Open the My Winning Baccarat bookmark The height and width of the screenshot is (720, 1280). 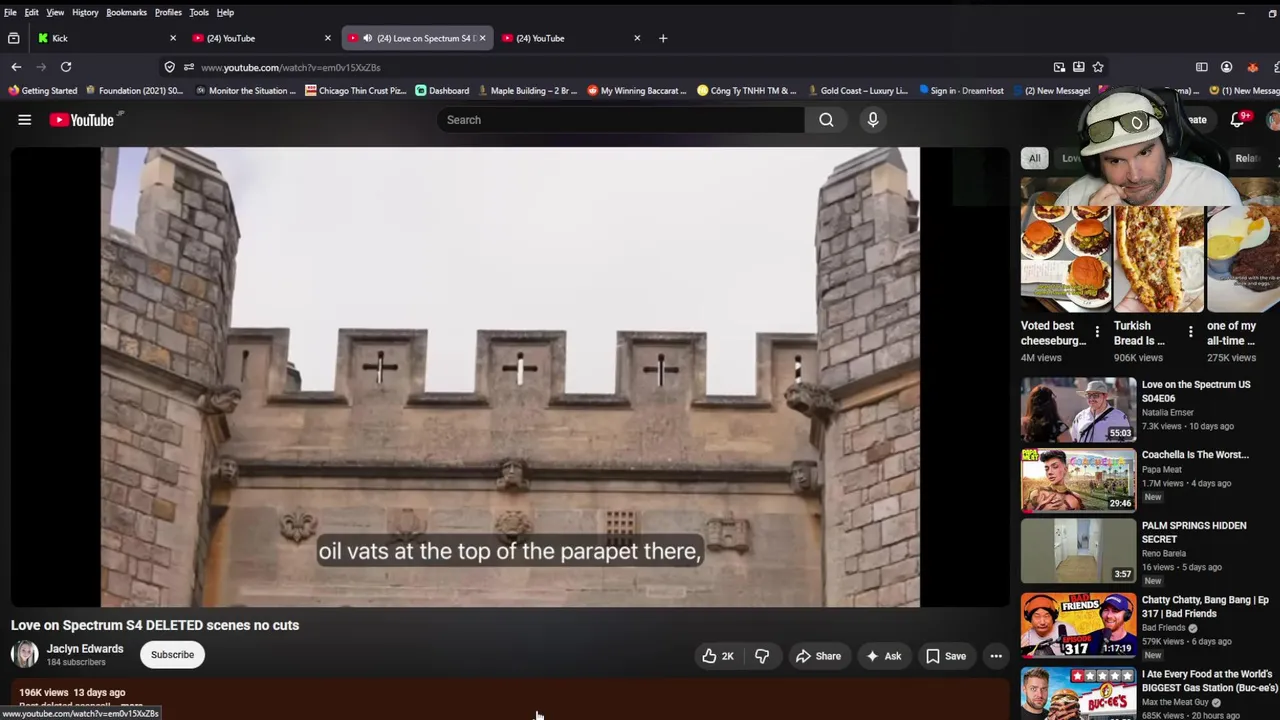point(636,90)
